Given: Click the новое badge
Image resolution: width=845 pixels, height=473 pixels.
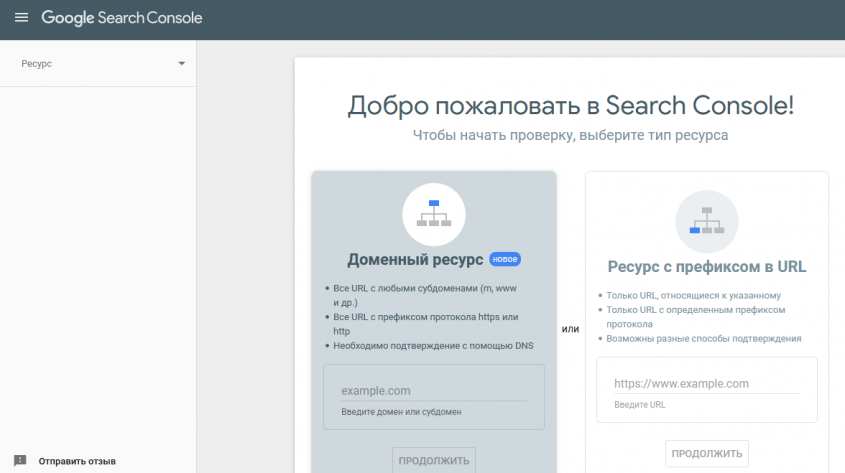Looking at the screenshot, I should (x=505, y=259).
